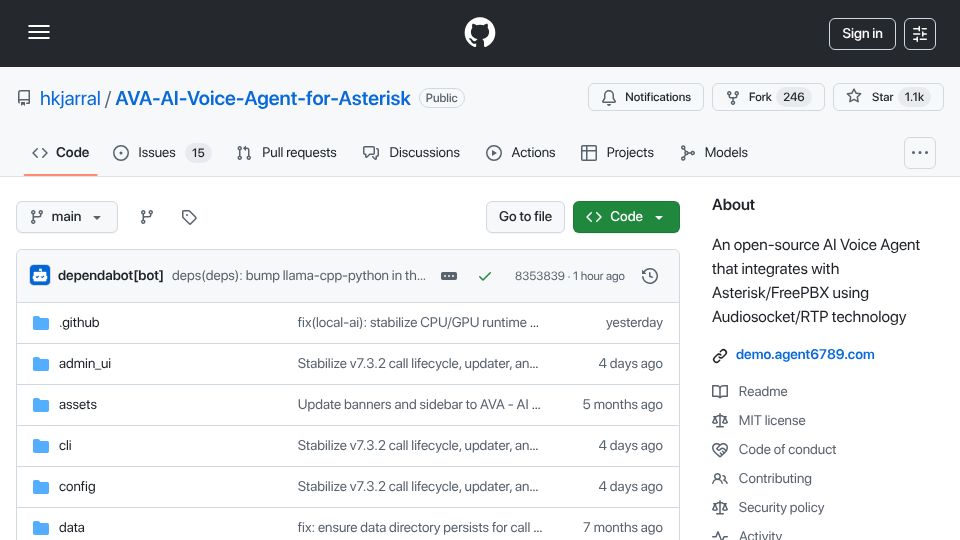Screen dimensions: 960x540
Task: Open AVA-AI-Voice-Agent-for-Asterisk repository link
Action: tap(263, 98)
